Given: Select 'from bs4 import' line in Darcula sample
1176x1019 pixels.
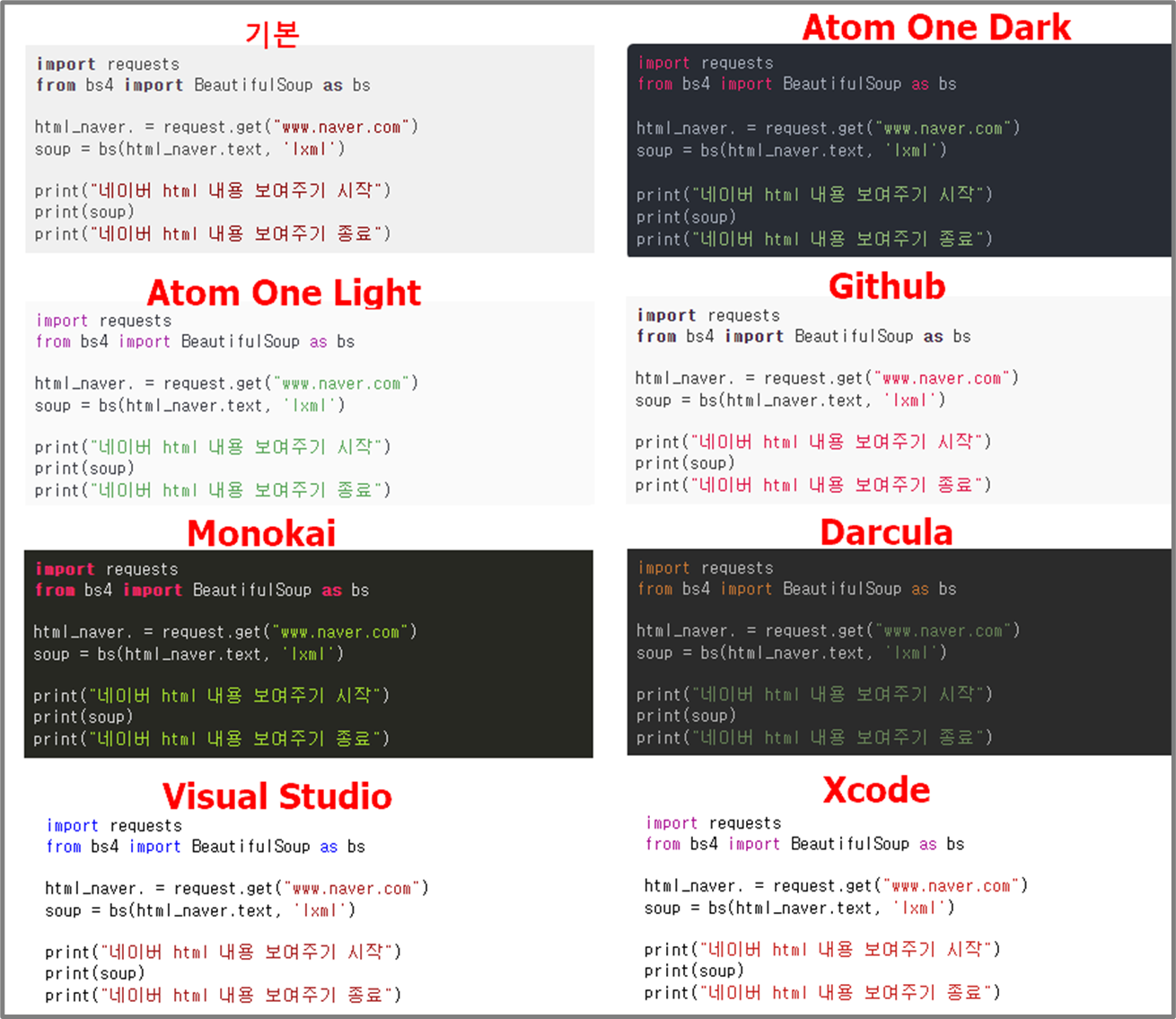Looking at the screenshot, I should point(797,589).
